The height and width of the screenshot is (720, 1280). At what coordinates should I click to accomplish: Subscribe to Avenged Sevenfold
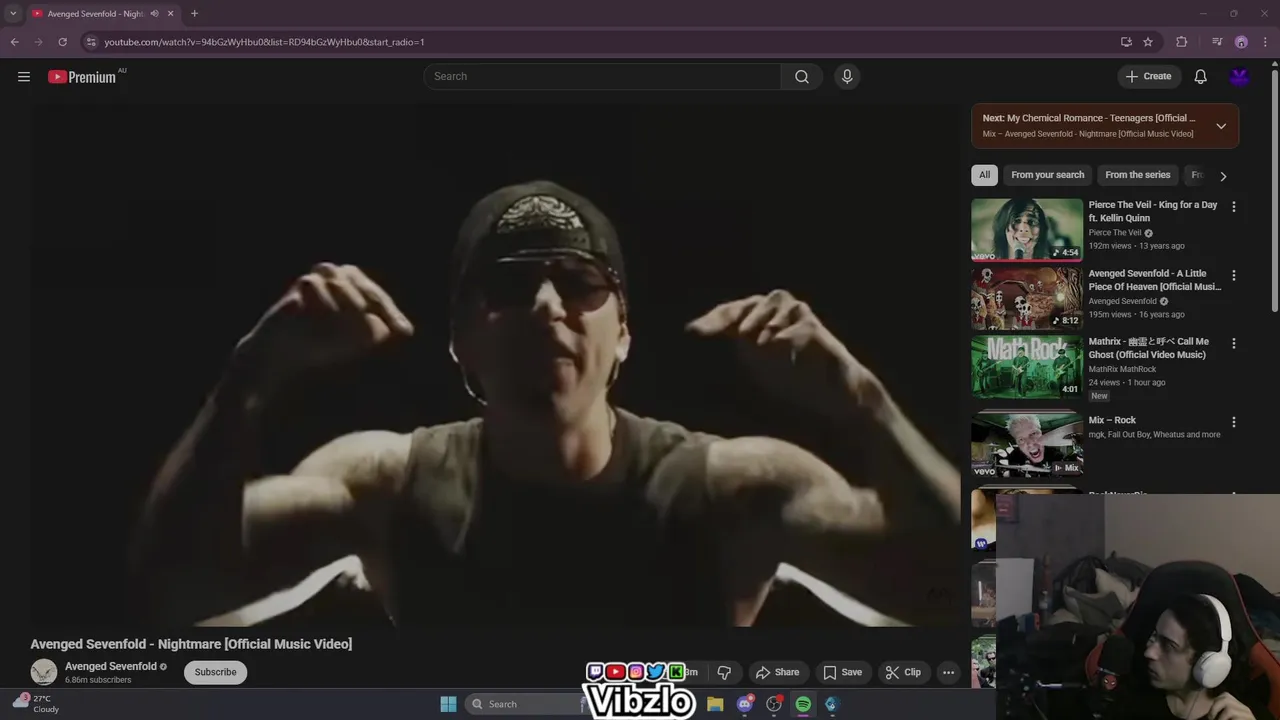(x=215, y=672)
